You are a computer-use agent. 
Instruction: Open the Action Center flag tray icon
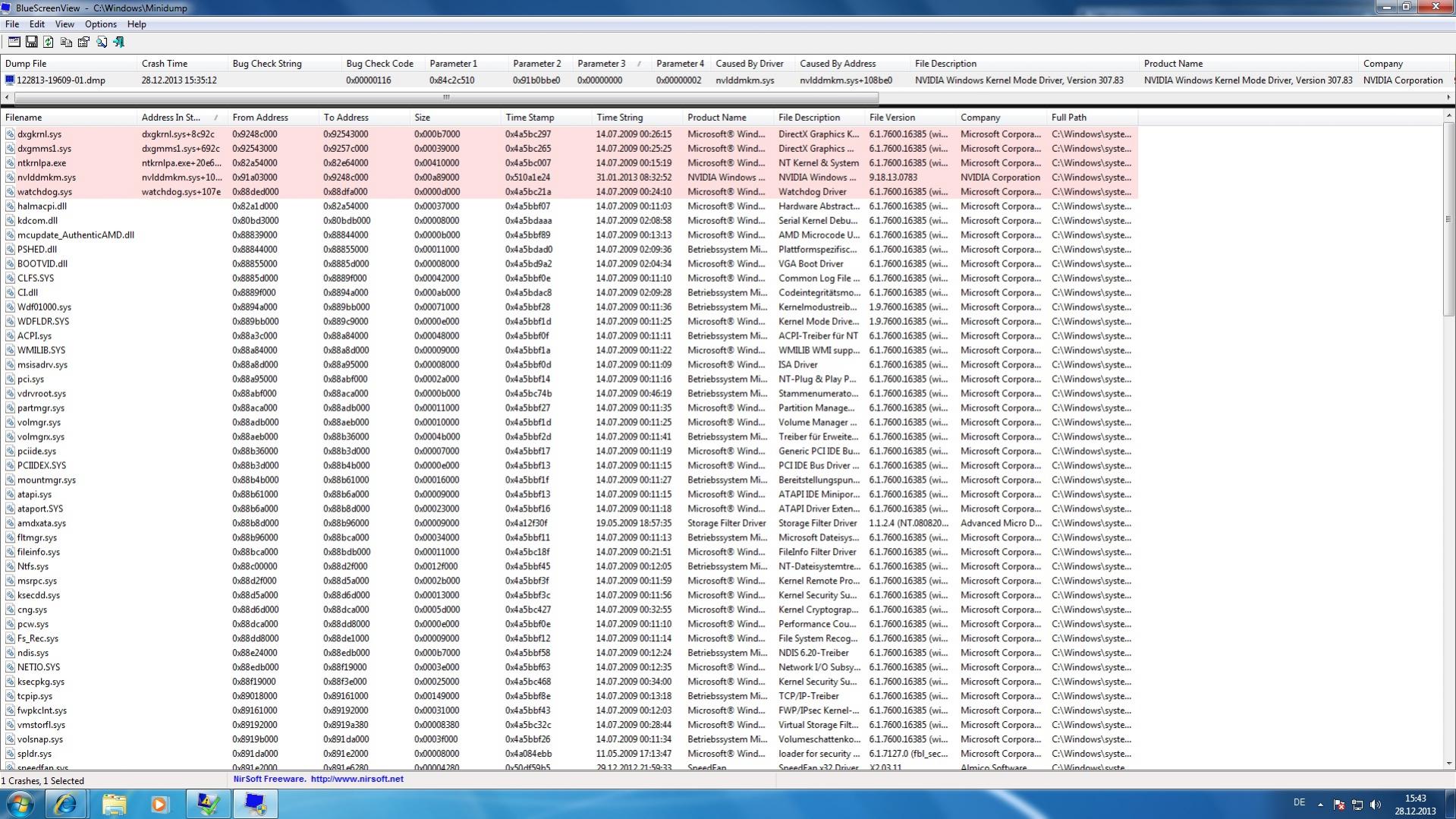pyautogui.click(x=1339, y=805)
